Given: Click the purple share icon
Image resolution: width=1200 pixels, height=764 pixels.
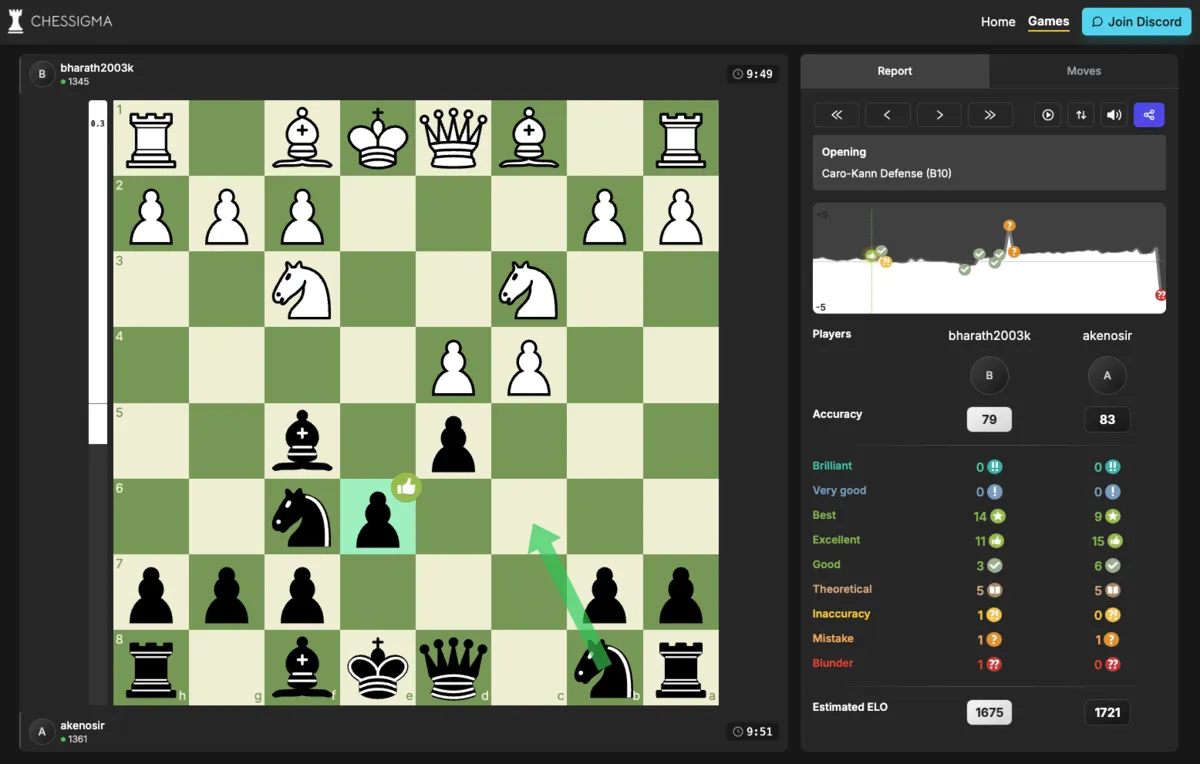Looking at the screenshot, I should (x=1148, y=115).
